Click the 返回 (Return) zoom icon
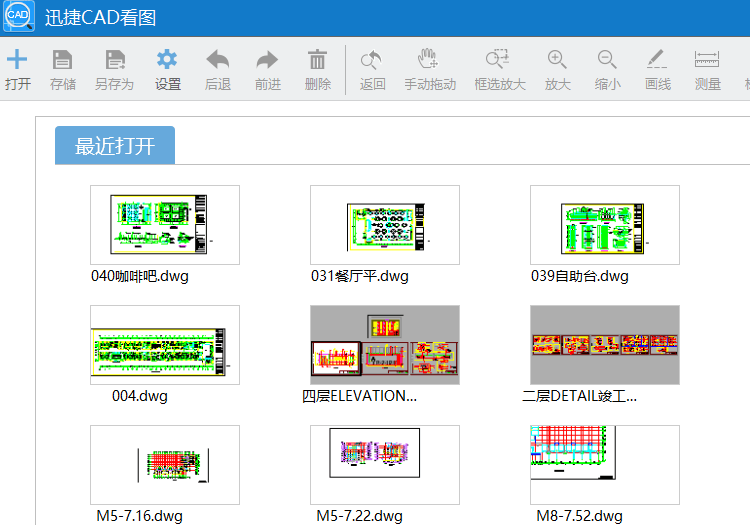The height and width of the screenshot is (525, 750). coord(372,60)
